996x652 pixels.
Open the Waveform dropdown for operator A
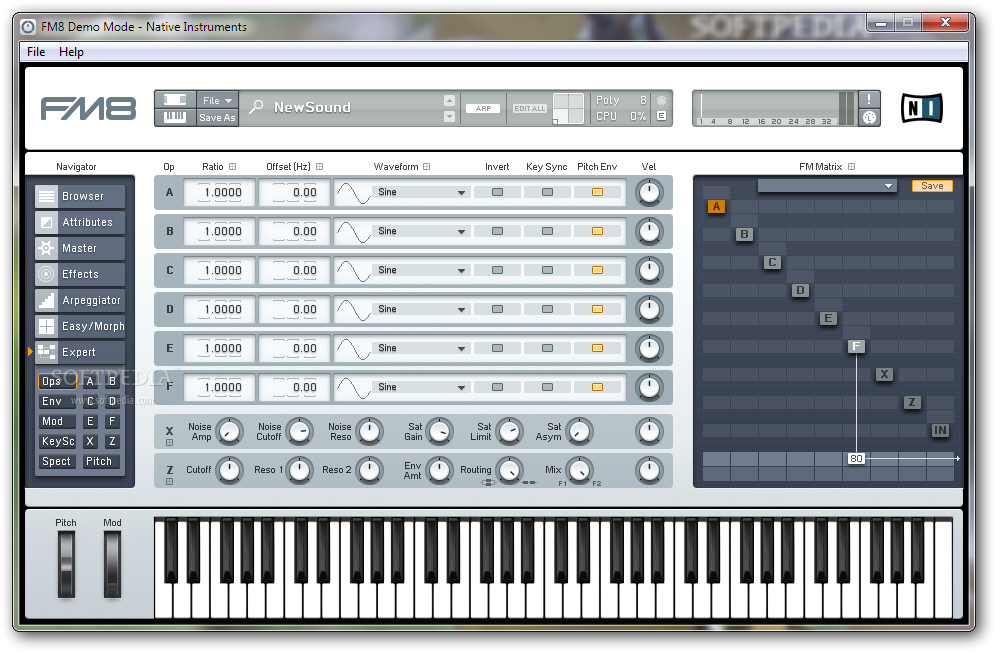tap(421, 193)
